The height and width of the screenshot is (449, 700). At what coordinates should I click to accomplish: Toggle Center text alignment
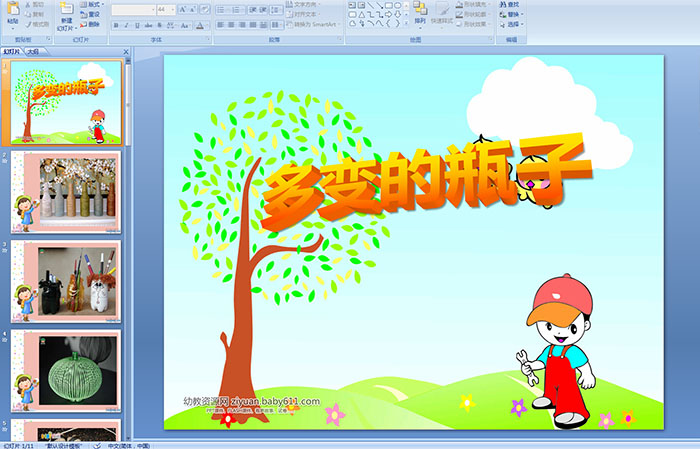click(x=231, y=25)
